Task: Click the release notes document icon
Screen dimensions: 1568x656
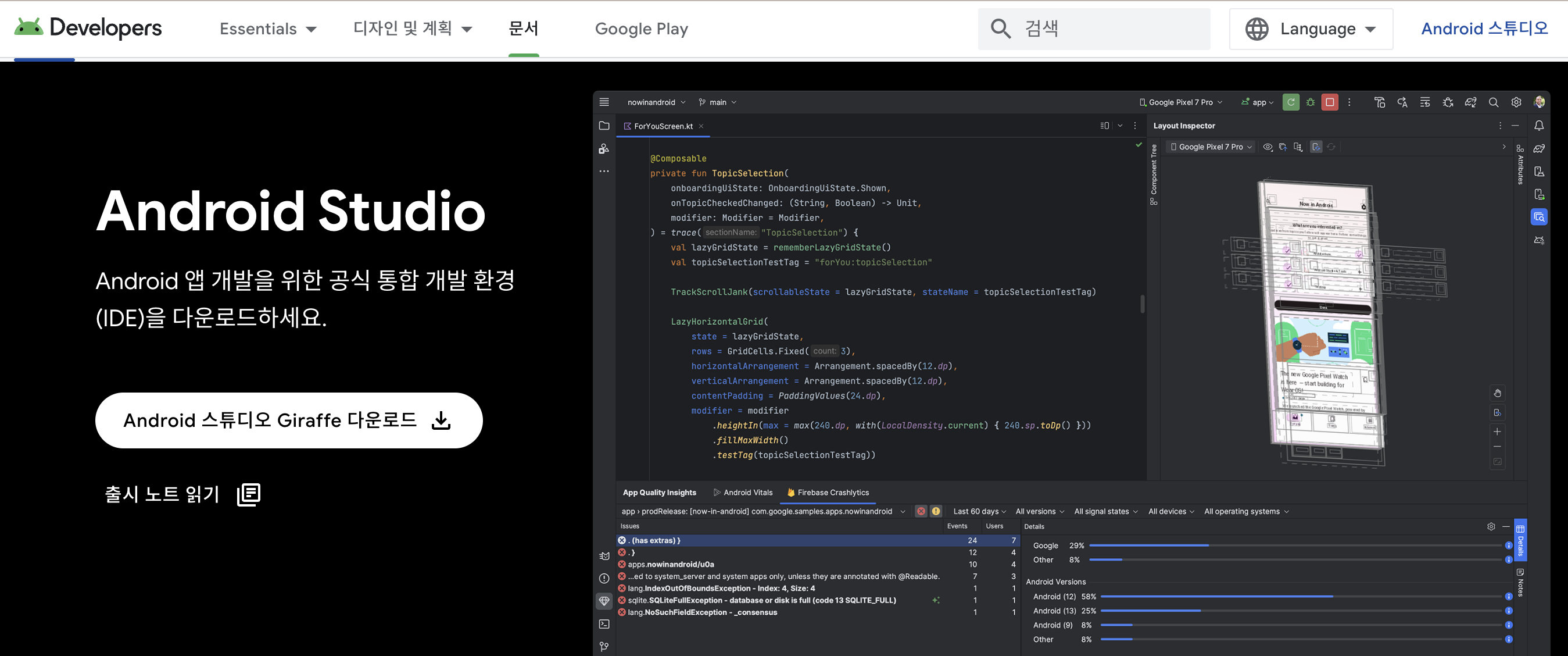Action: [248, 494]
